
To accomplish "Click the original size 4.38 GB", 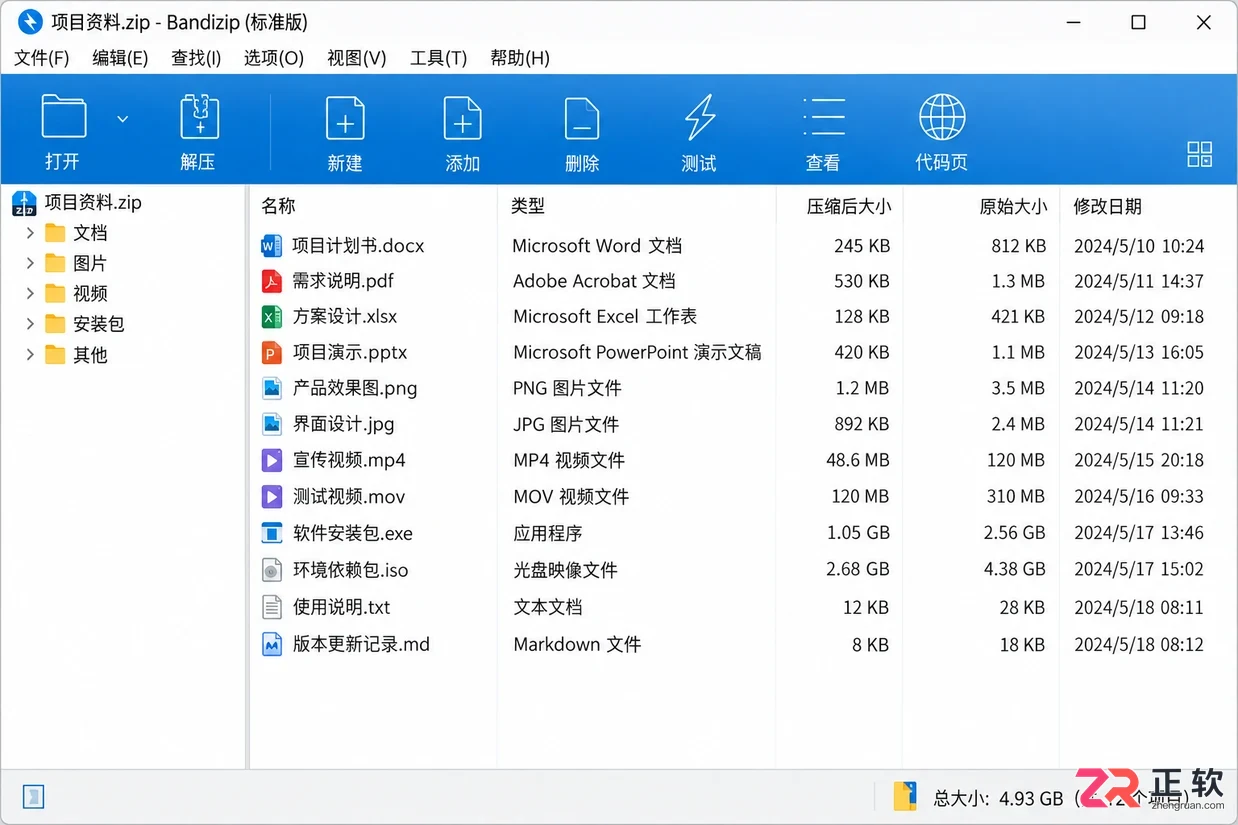I will pos(1014,569).
